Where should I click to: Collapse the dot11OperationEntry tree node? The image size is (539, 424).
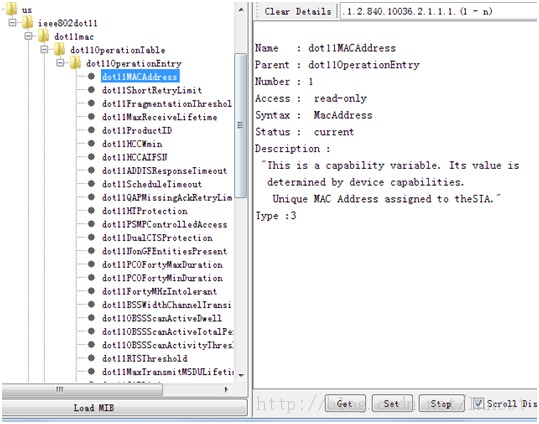point(60,63)
